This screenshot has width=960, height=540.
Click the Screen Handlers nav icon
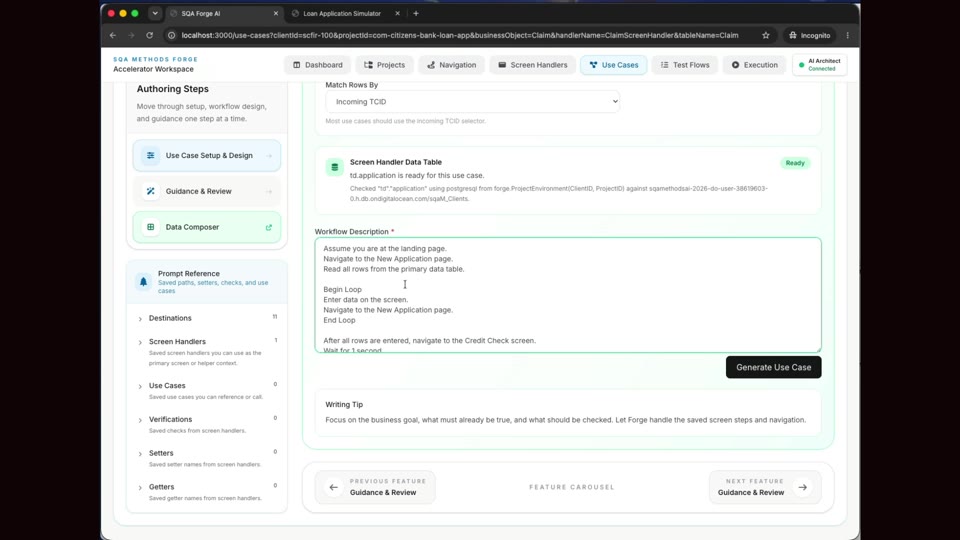point(502,65)
